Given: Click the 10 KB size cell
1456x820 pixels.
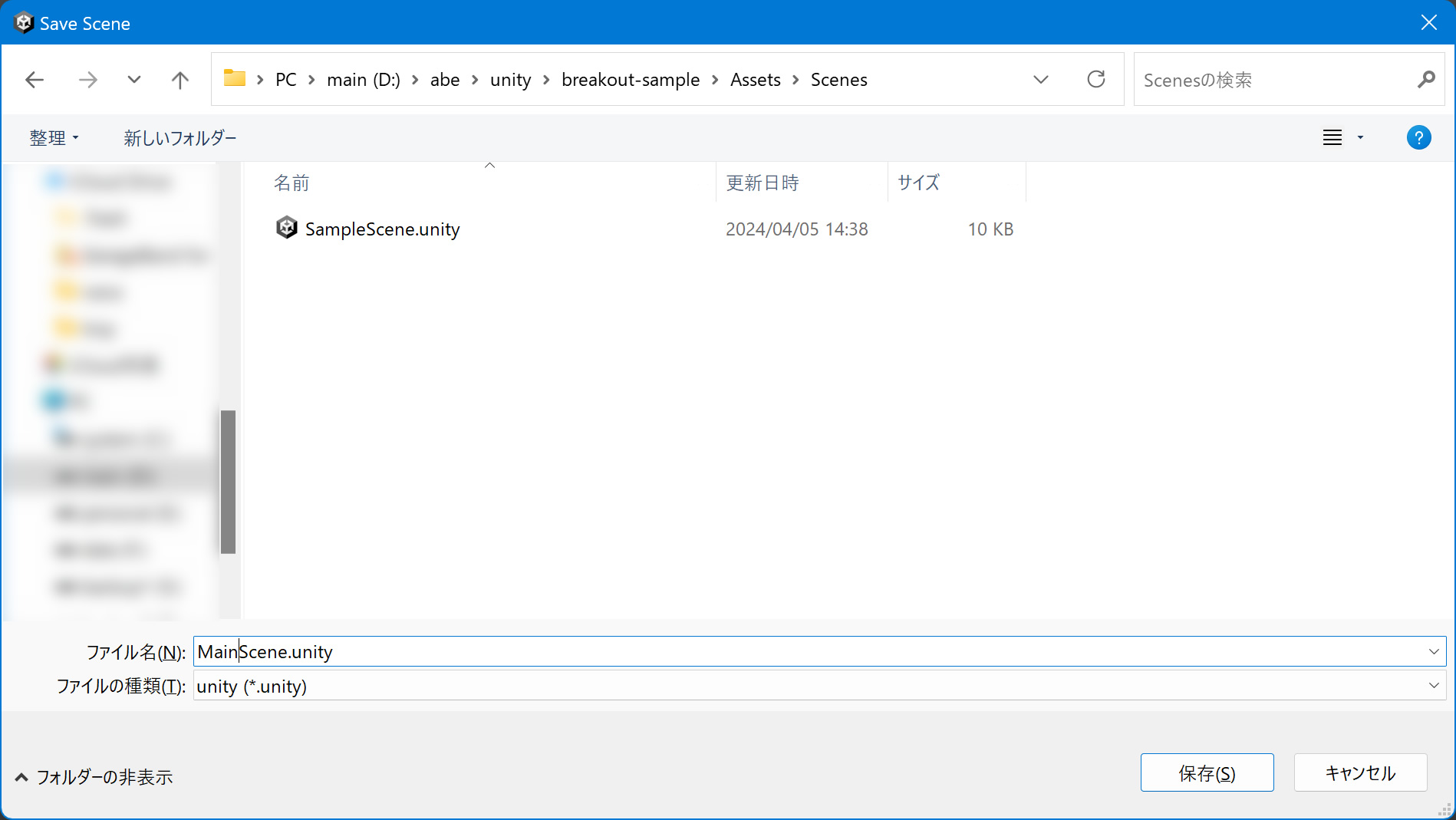Looking at the screenshot, I should pyautogui.click(x=990, y=229).
